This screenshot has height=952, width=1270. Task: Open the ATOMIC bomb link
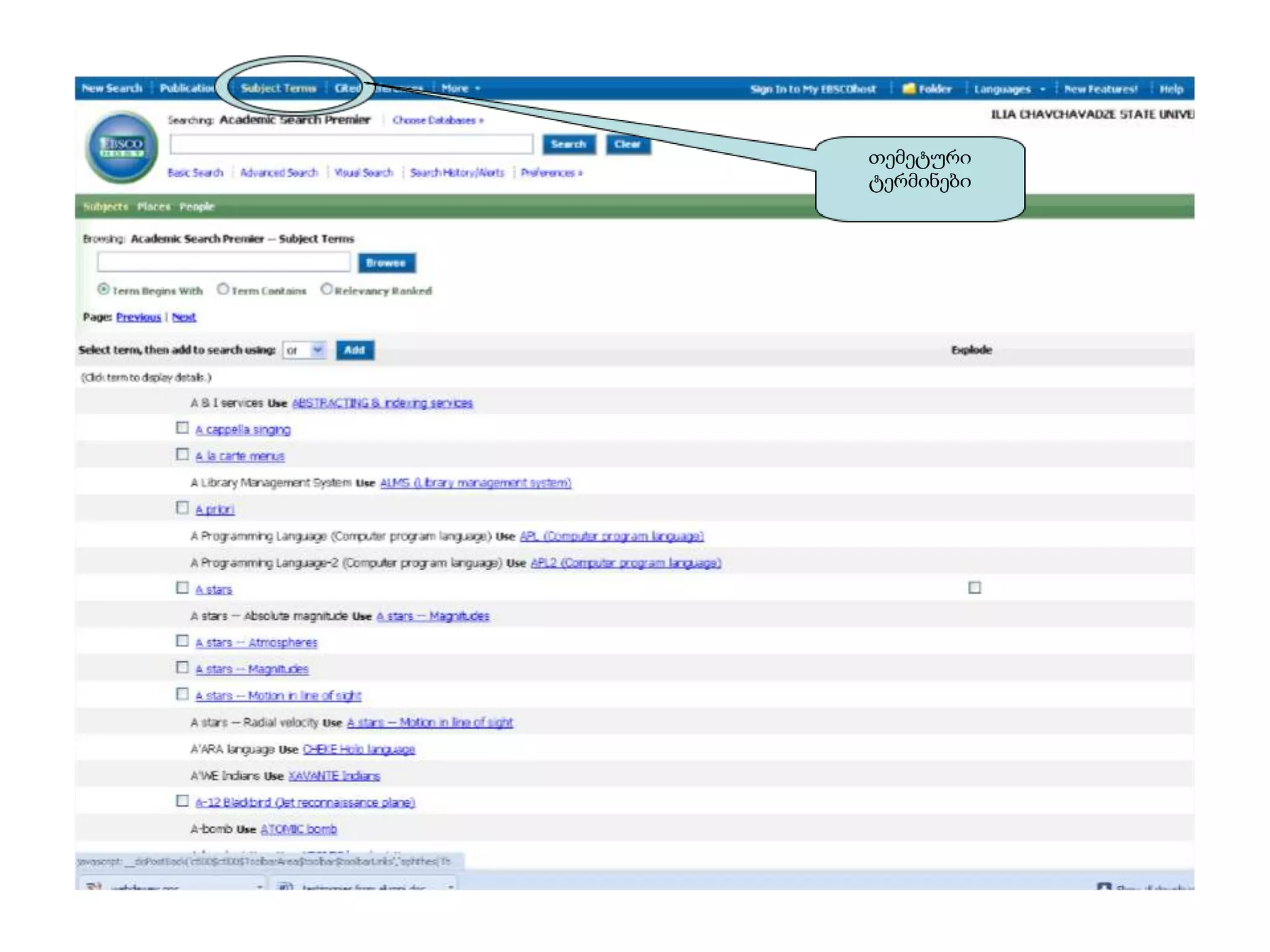coord(299,829)
